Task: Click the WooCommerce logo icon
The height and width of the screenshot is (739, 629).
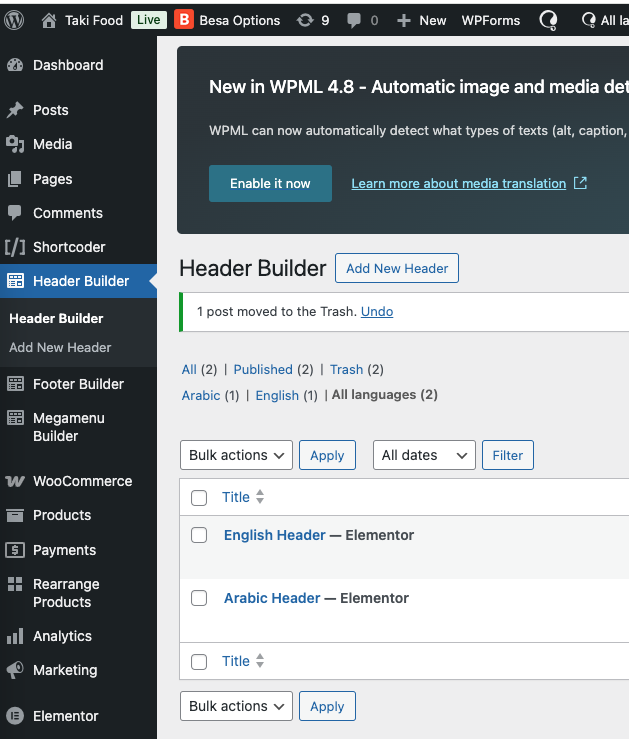Action: pos(15,481)
